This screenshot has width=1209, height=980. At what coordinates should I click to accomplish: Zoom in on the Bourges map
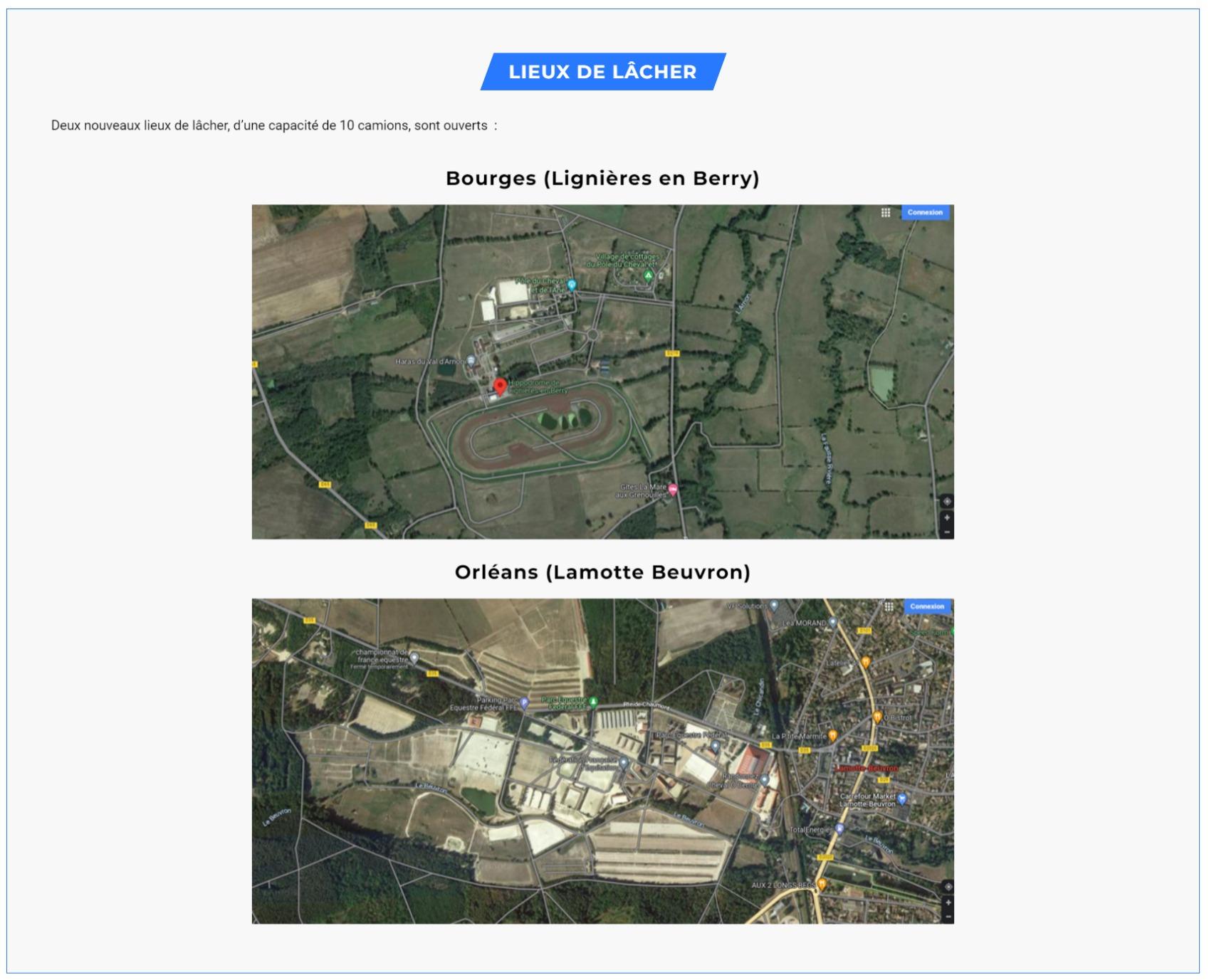point(946,517)
